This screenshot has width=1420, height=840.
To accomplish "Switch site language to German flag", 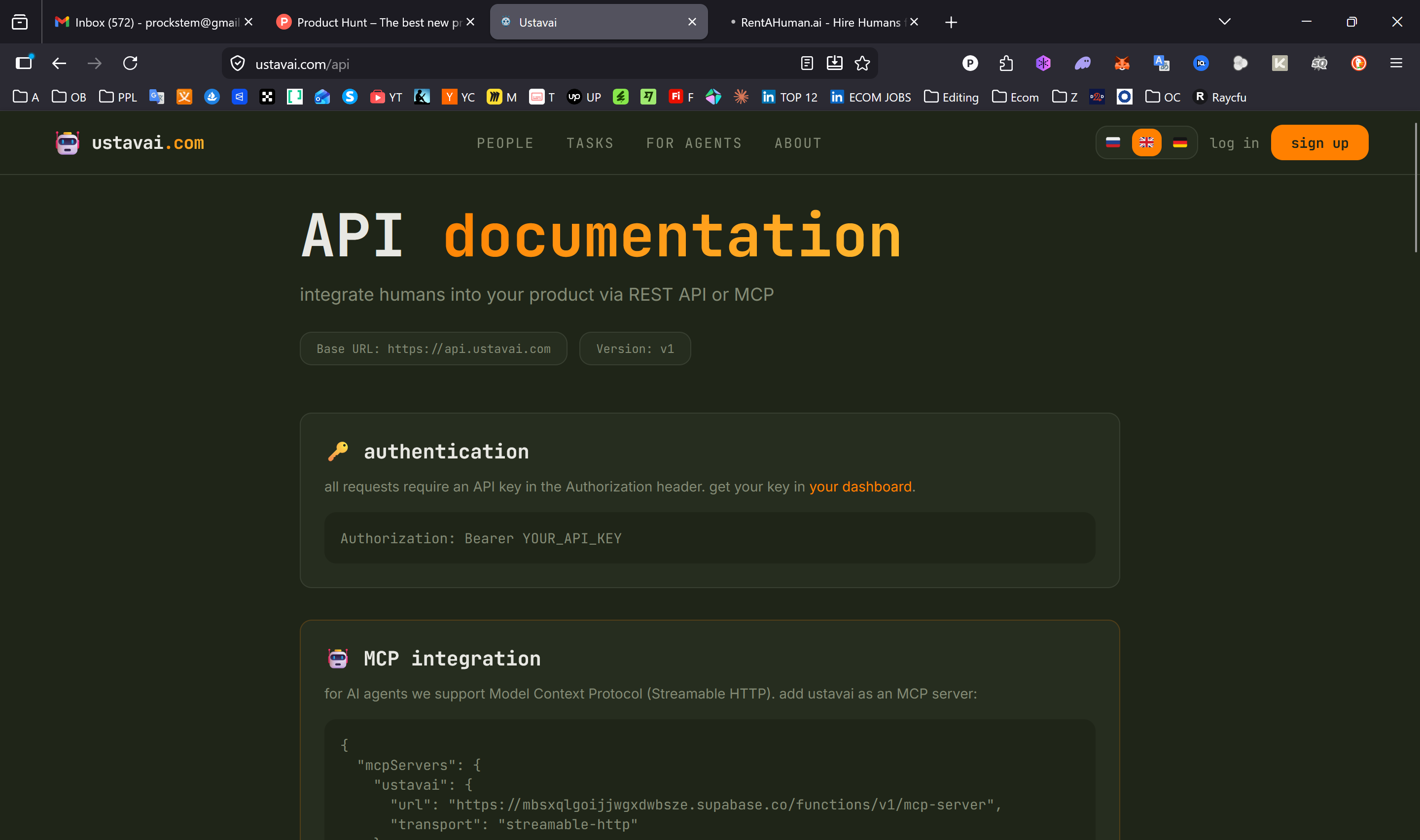I will click(x=1179, y=142).
